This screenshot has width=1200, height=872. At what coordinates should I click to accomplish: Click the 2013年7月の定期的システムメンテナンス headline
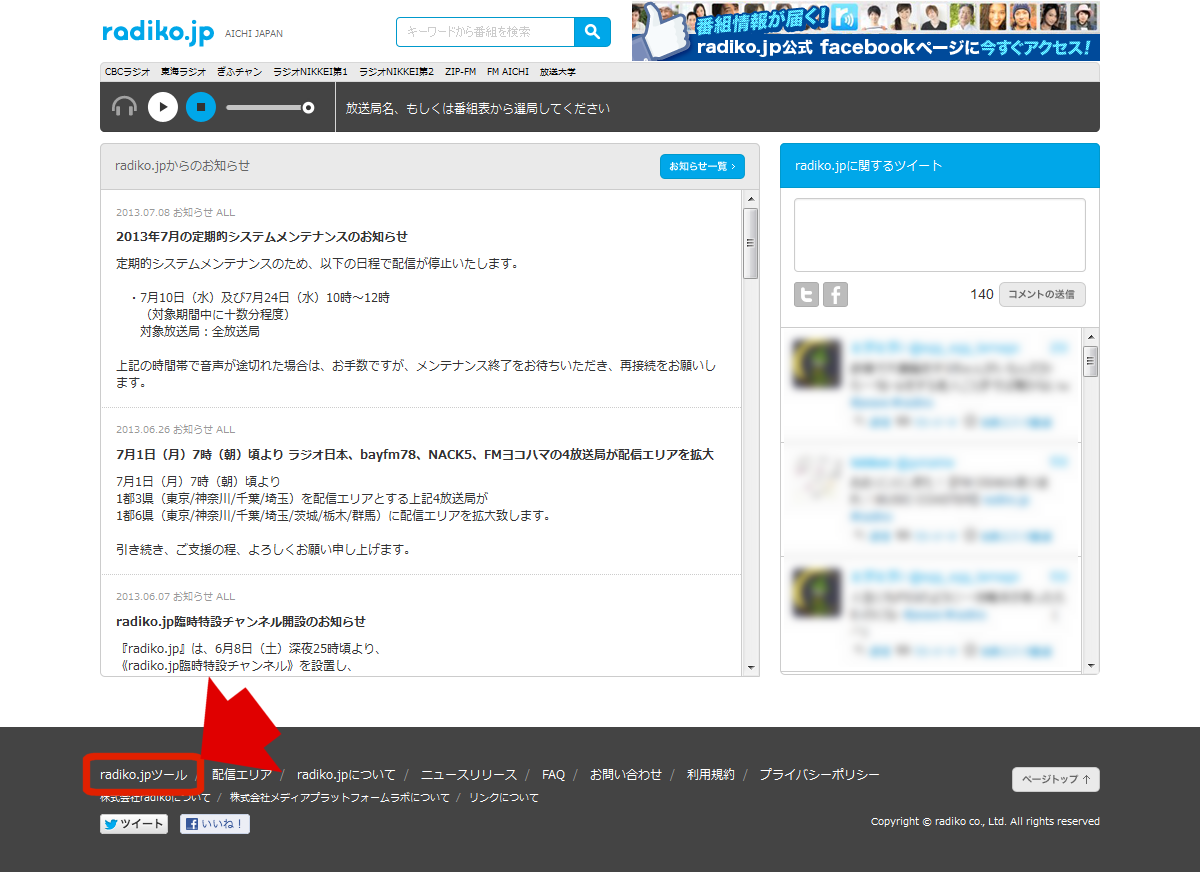pos(262,237)
